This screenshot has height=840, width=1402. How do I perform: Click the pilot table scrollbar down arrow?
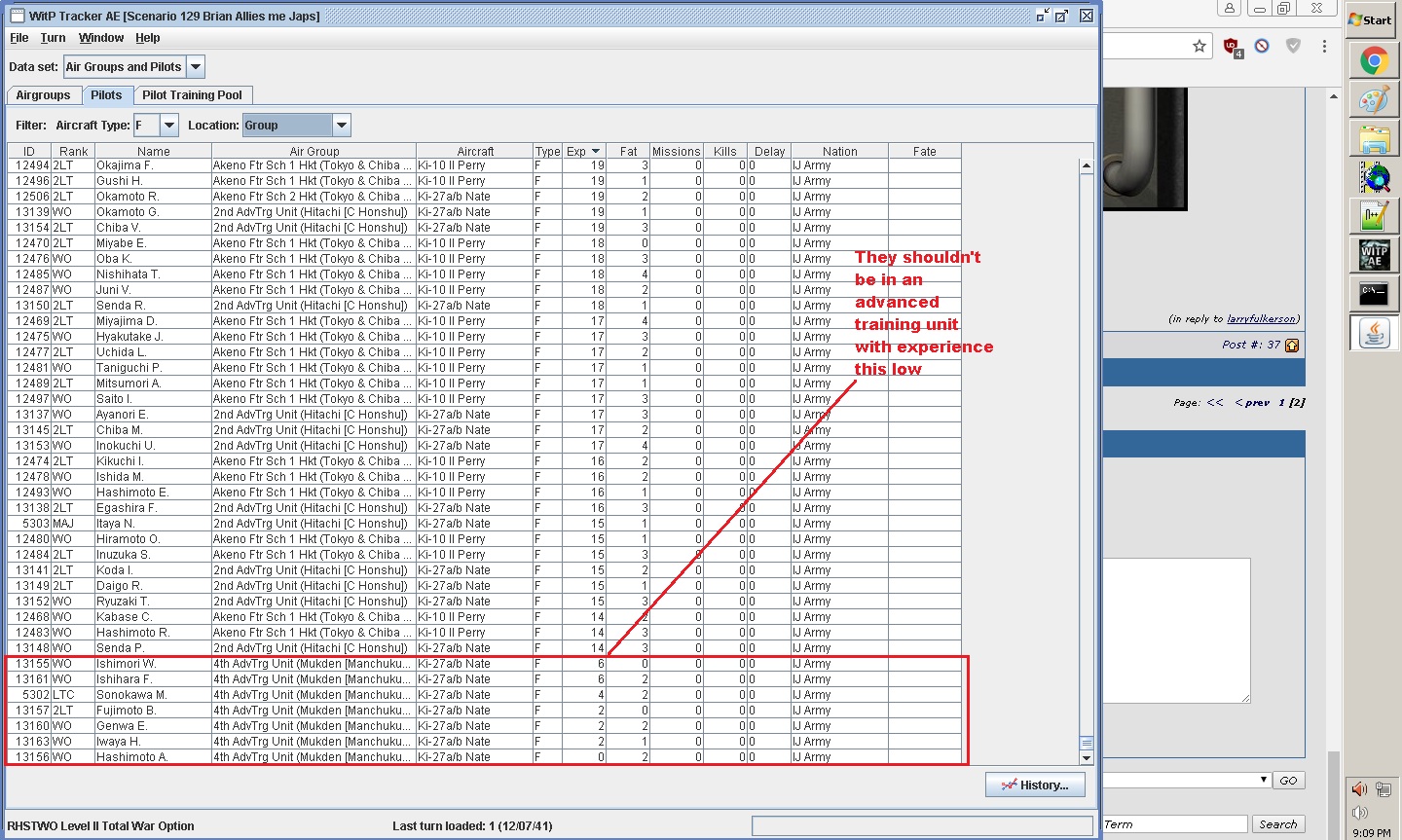pyautogui.click(x=1087, y=757)
